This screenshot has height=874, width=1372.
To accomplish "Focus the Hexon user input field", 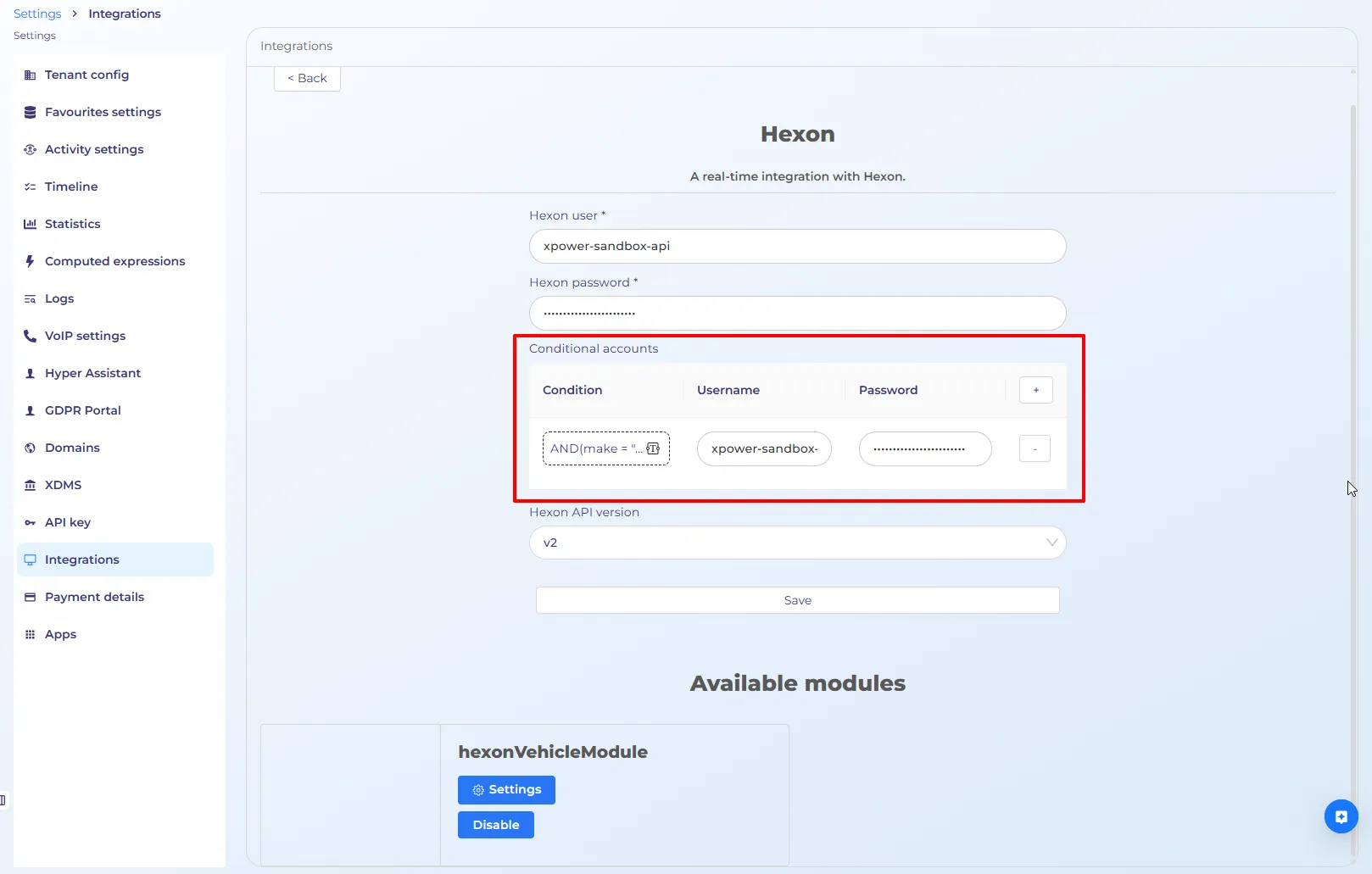I will point(797,246).
